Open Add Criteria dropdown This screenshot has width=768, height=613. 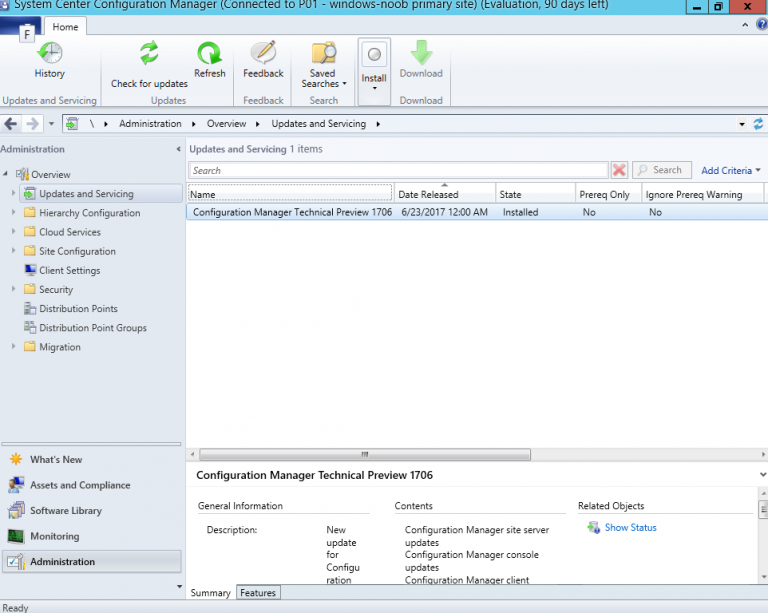[730, 170]
